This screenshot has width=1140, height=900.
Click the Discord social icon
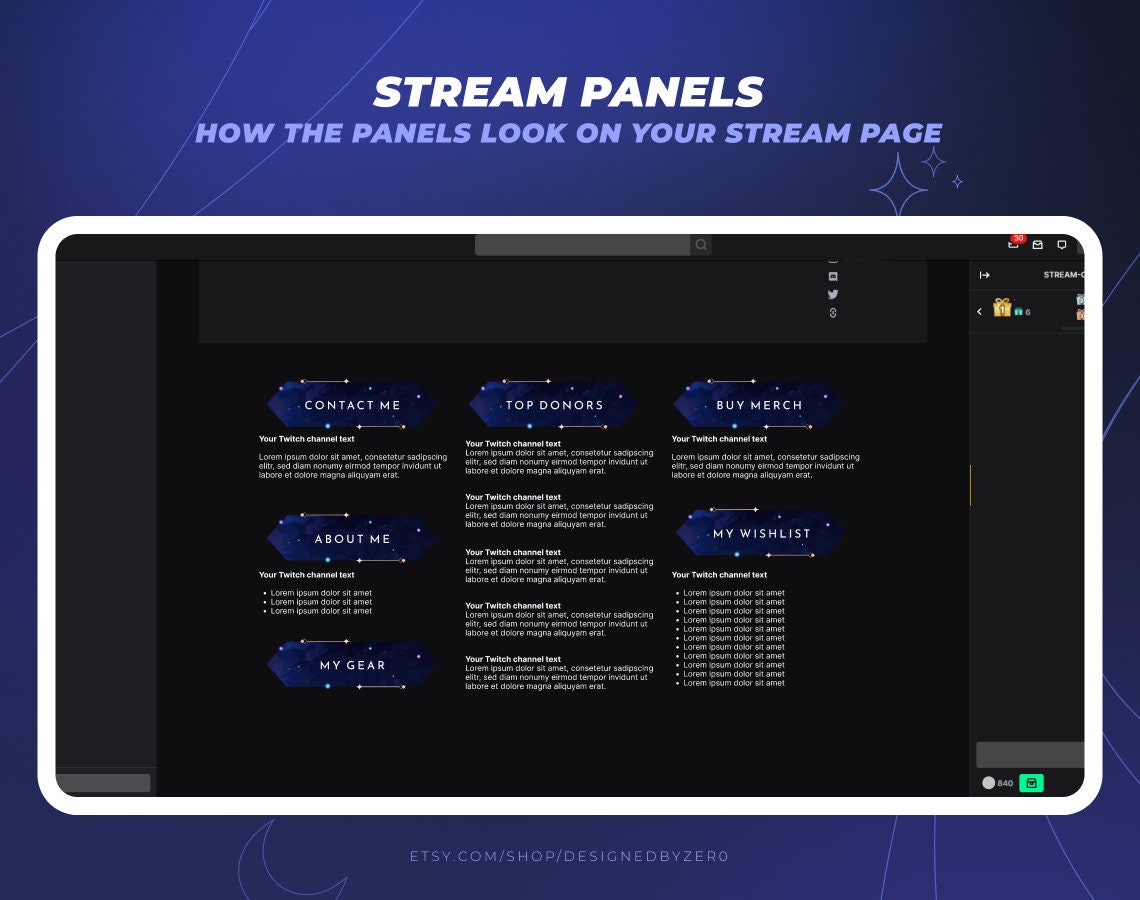pos(832,276)
